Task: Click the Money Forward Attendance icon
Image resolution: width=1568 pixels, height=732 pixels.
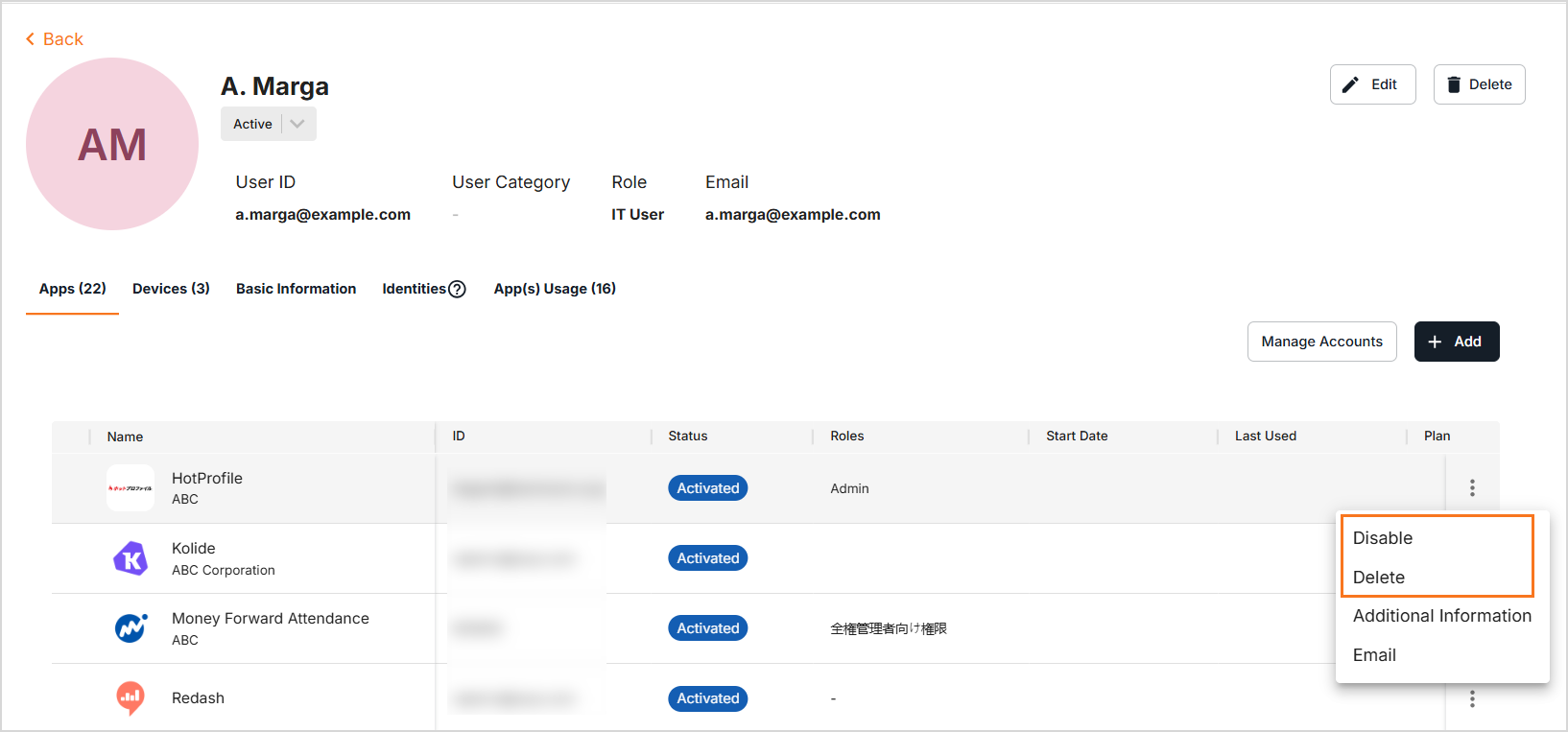Action: [131, 628]
